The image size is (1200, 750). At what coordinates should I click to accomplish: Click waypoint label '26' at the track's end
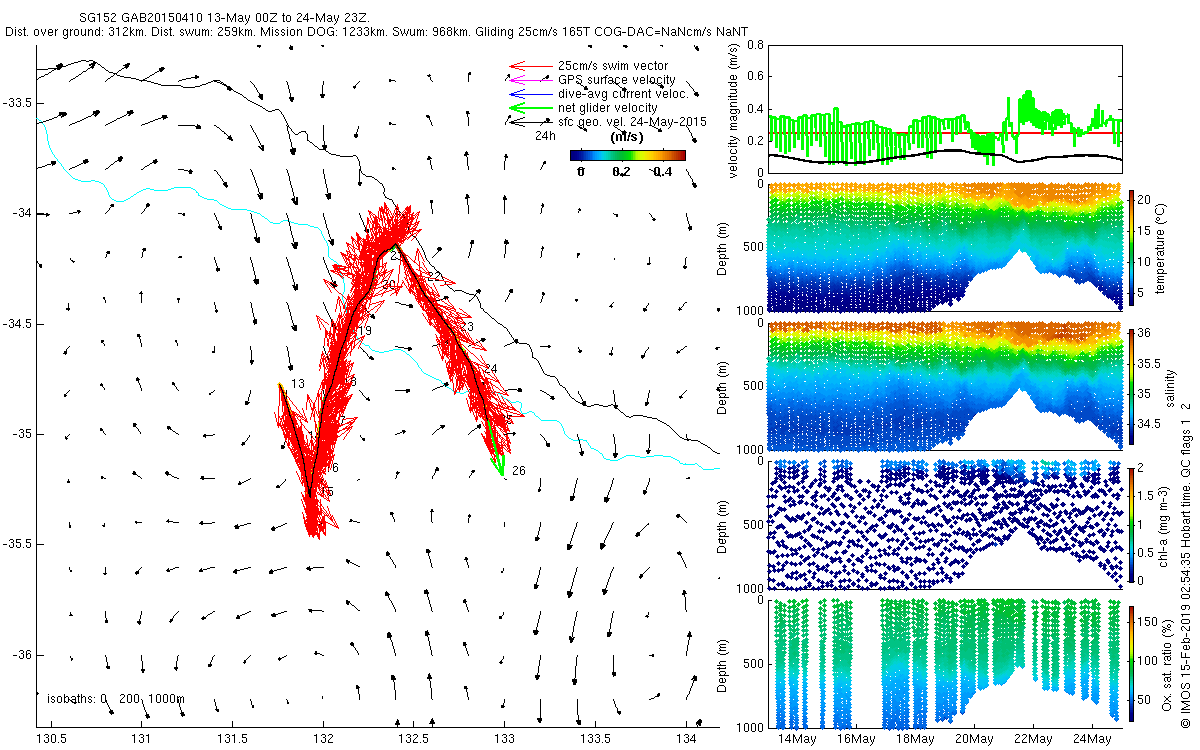click(518, 470)
